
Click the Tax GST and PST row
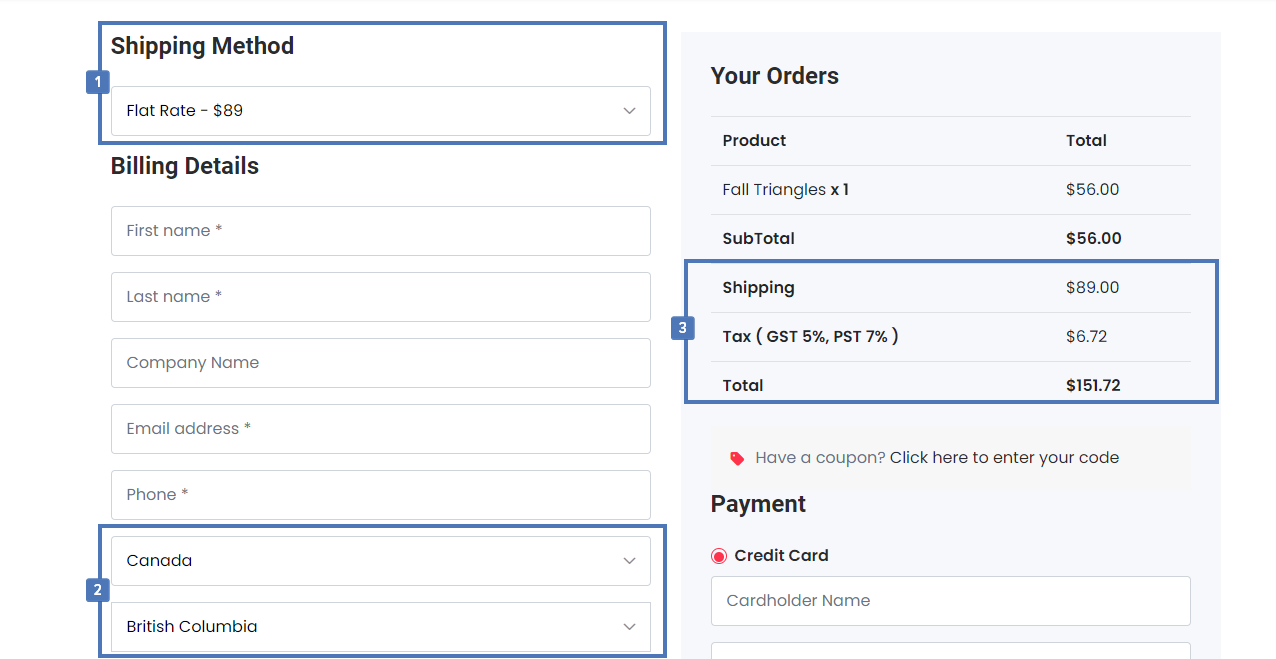[x=808, y=336]
